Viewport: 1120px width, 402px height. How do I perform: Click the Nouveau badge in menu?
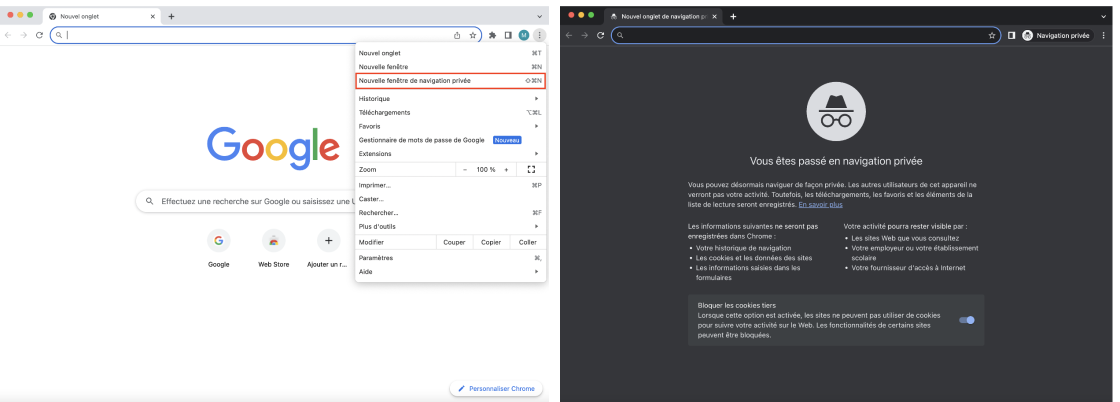coord(507,140)
